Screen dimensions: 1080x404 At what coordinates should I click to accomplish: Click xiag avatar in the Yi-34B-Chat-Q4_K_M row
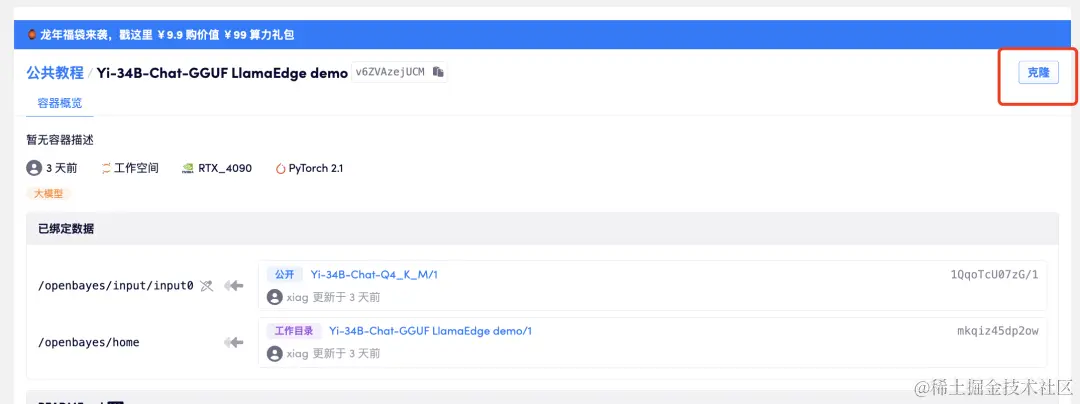274,297
